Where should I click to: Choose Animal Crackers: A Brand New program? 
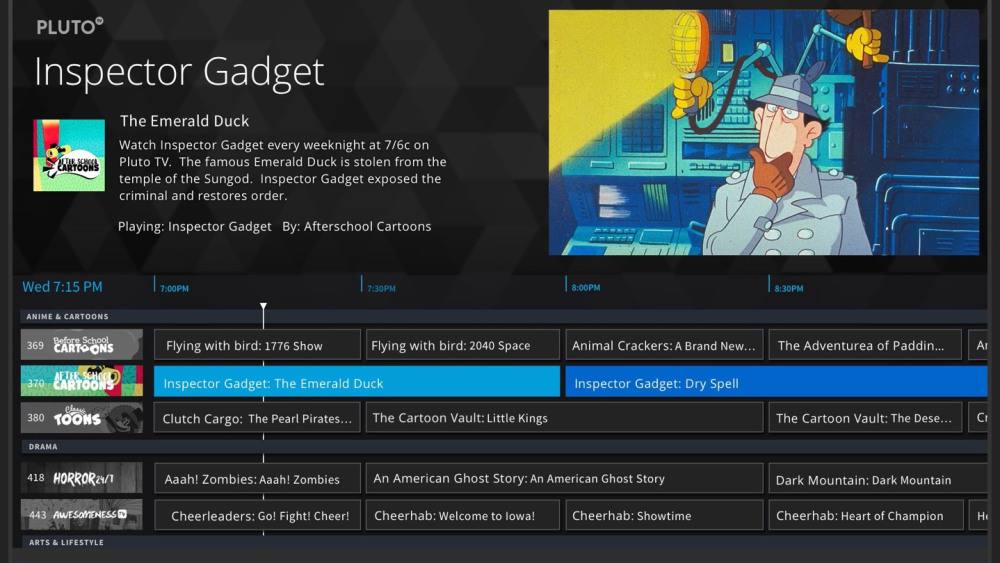[x=664, y=345]
